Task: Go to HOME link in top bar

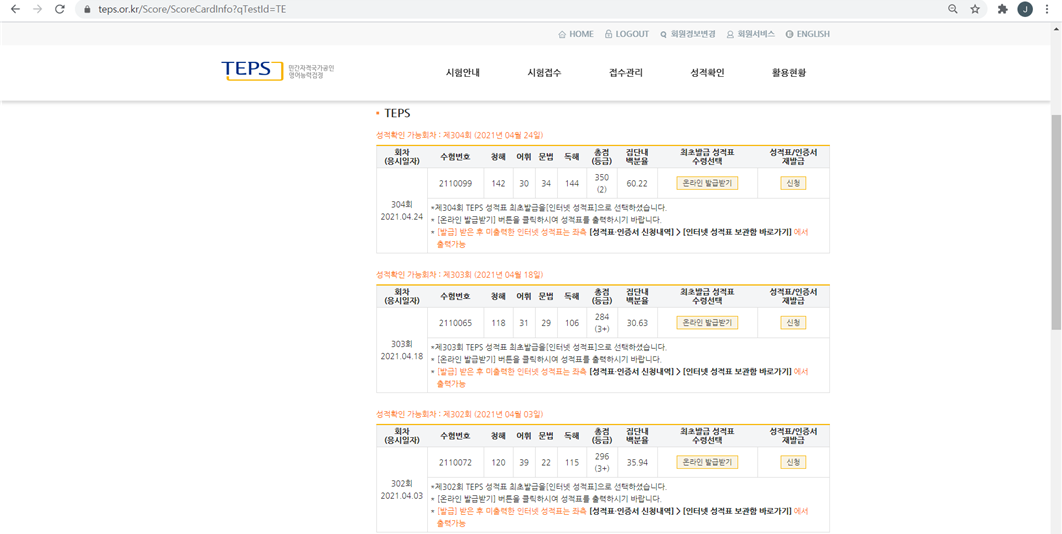Action: 576,34
